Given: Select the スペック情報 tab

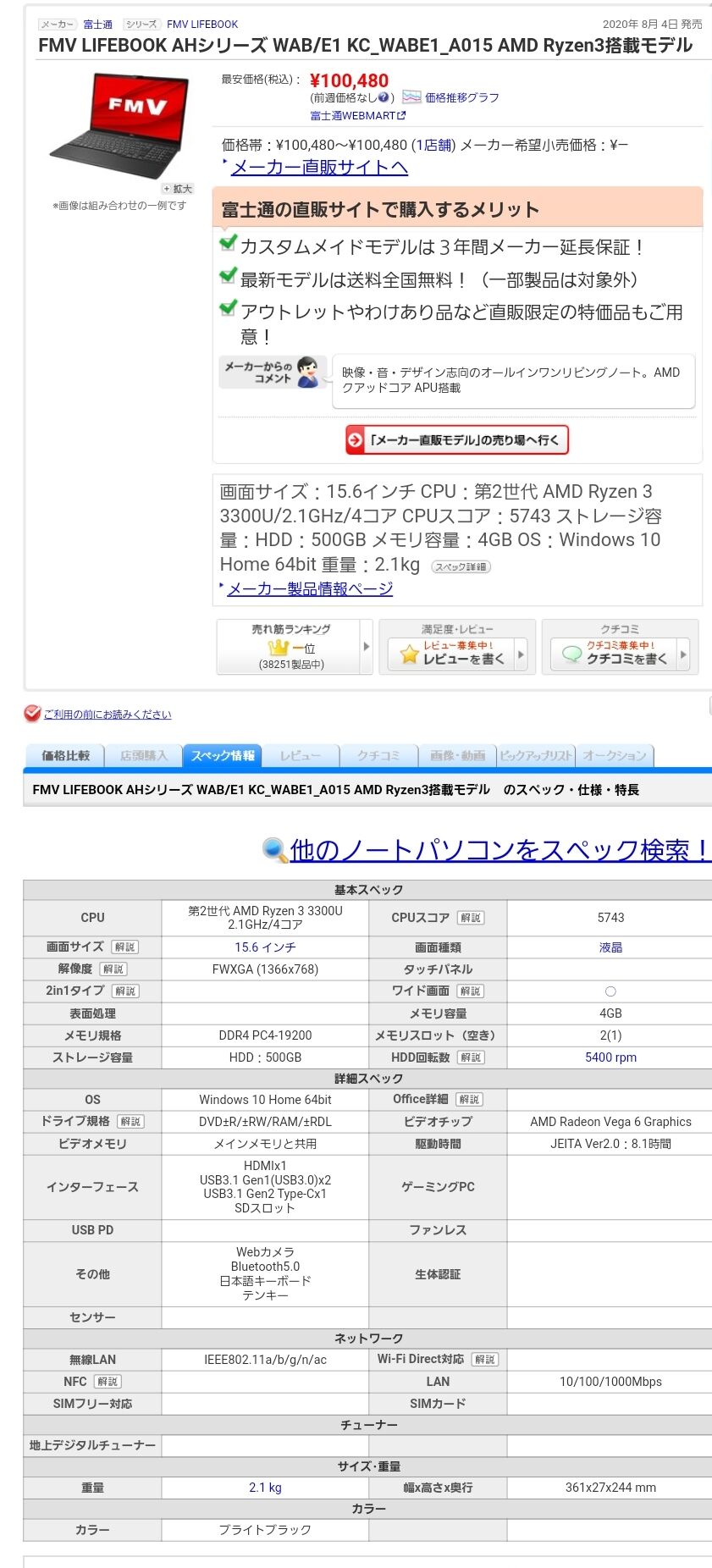Looking at the screenshot, I should point(223,755).
